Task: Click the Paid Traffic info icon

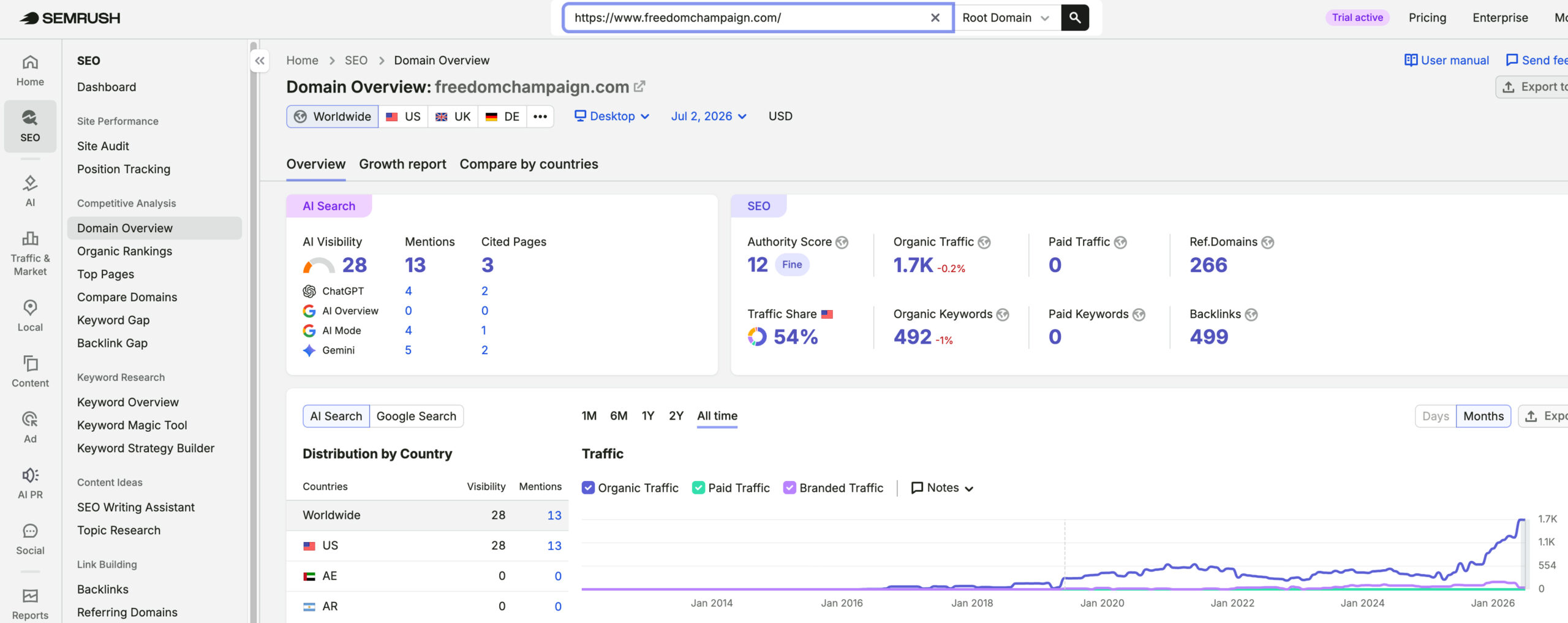Action: point(1120,242)
